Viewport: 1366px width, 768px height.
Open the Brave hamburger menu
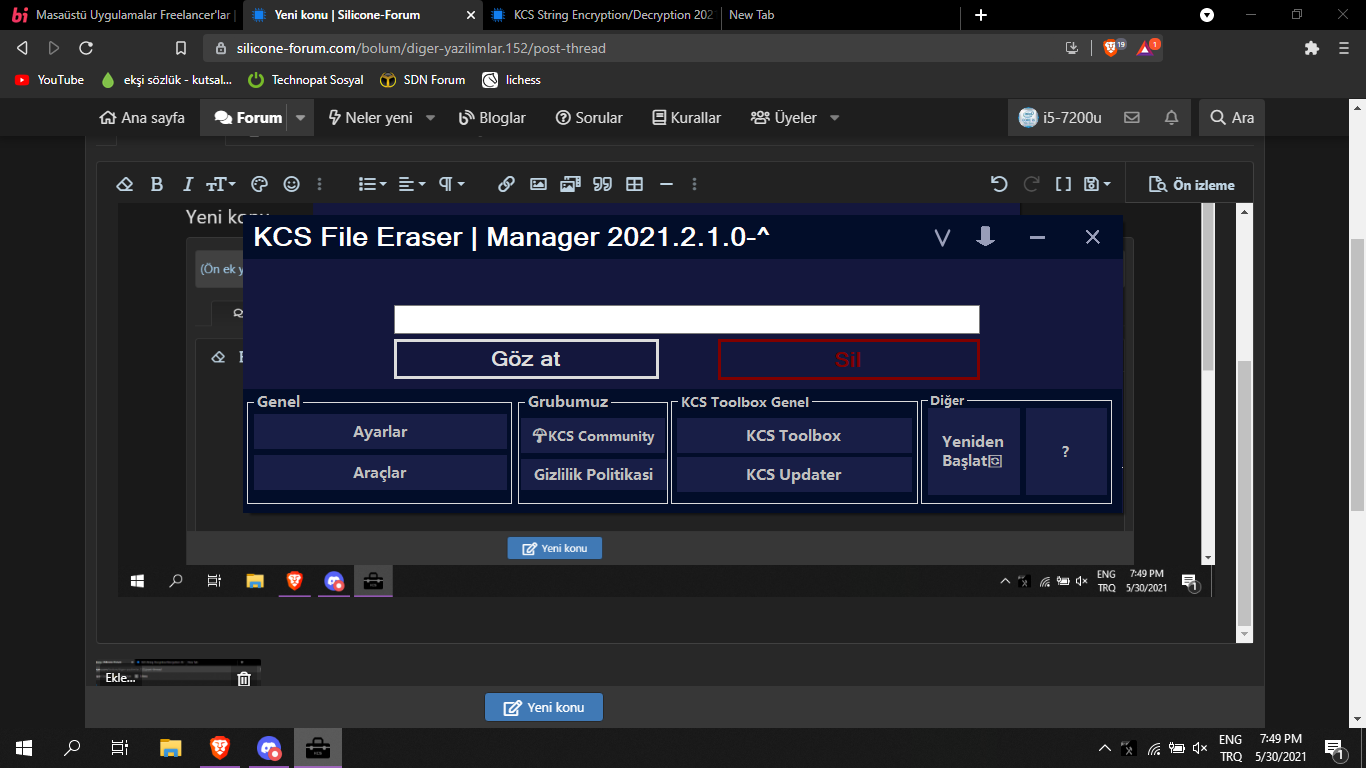pos(1344,48)
